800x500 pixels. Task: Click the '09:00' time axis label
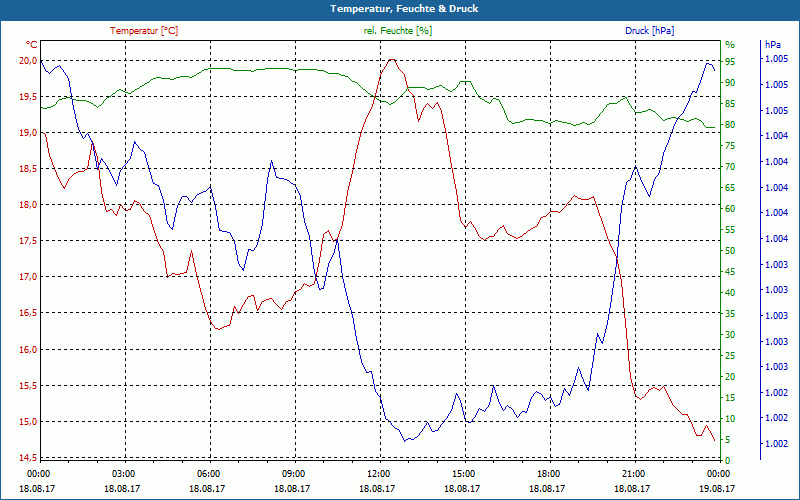[293, 473]
